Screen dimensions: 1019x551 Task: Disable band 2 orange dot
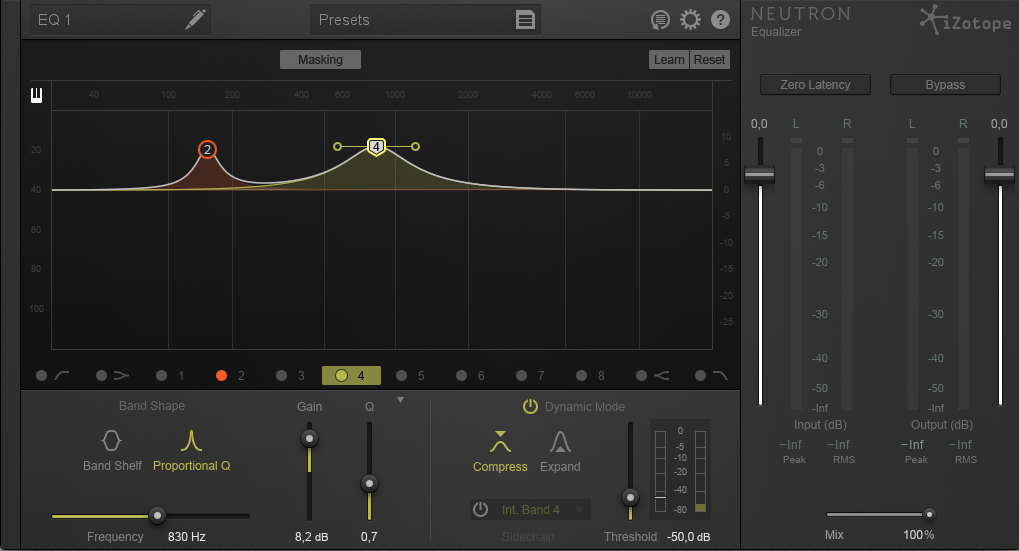[x=222, y=376]
